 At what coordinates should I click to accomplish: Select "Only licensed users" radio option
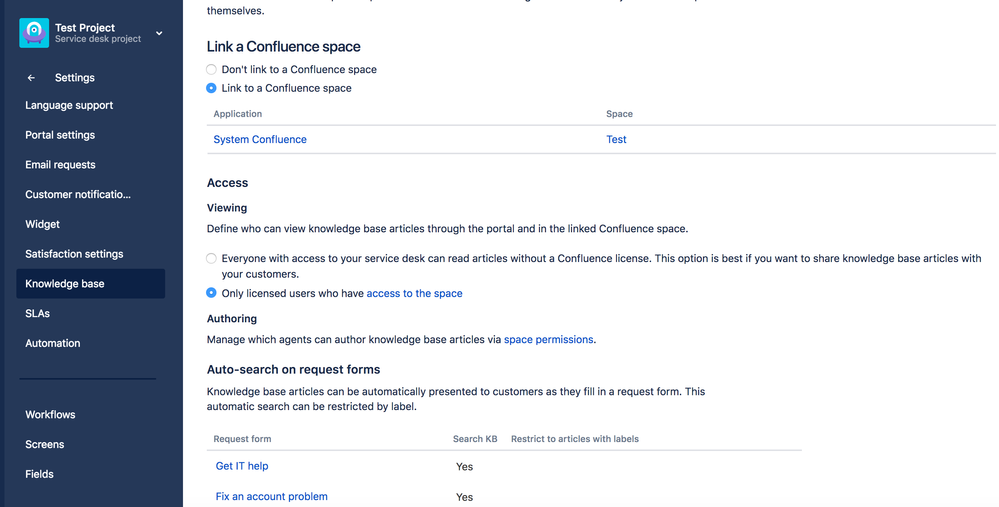coord(211,293)
